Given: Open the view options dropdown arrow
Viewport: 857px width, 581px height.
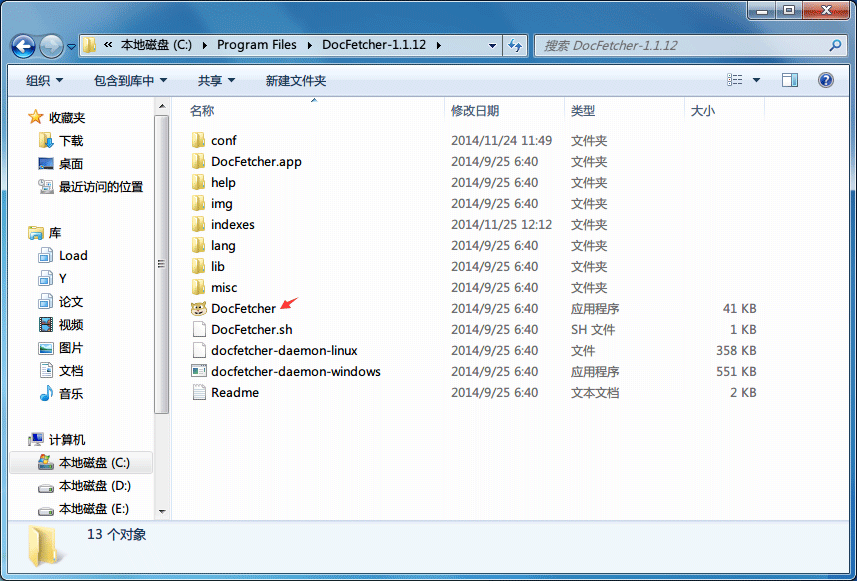Looking at the screenshot, I should coord(756,80).
